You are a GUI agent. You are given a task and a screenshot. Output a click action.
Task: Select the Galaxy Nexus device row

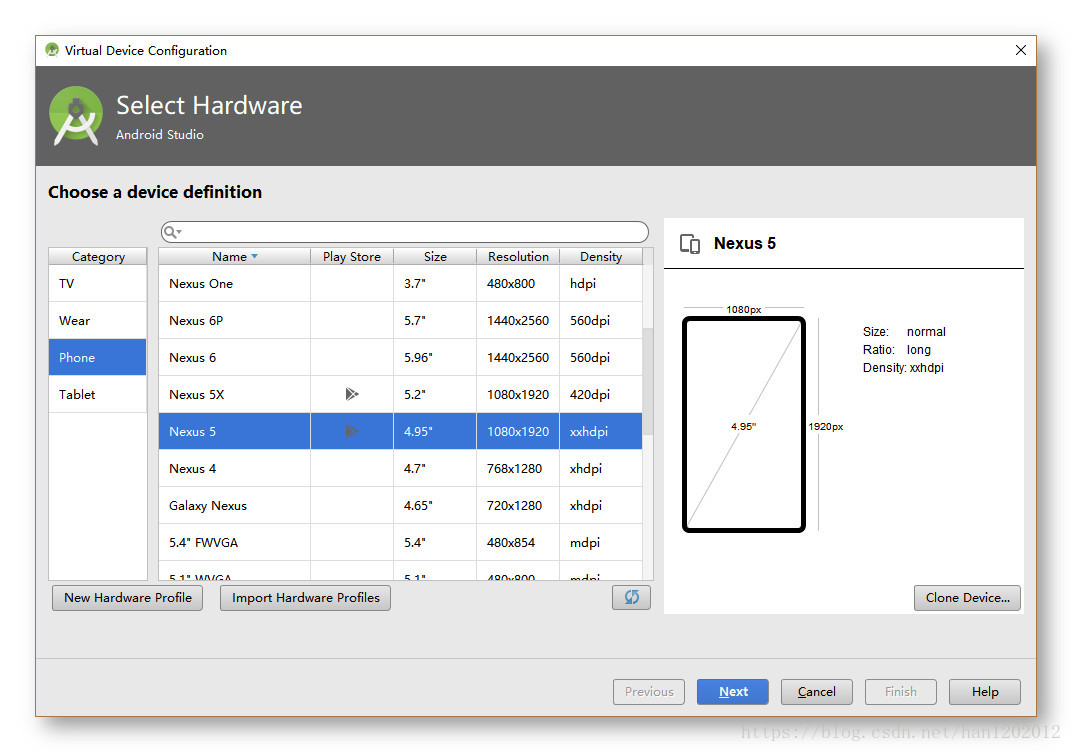click(401, 505)
